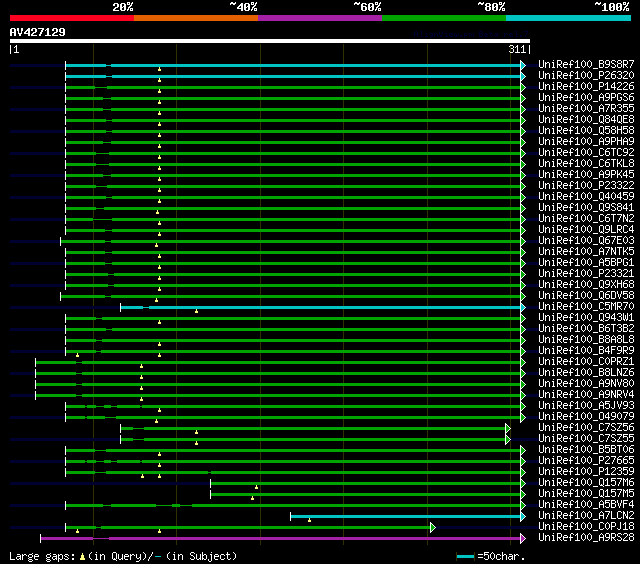Click arrowhead at end of UniRef100_C7SZ56 alignment
This screenshot has height=564, width=640.
click(x=508, y=428)
